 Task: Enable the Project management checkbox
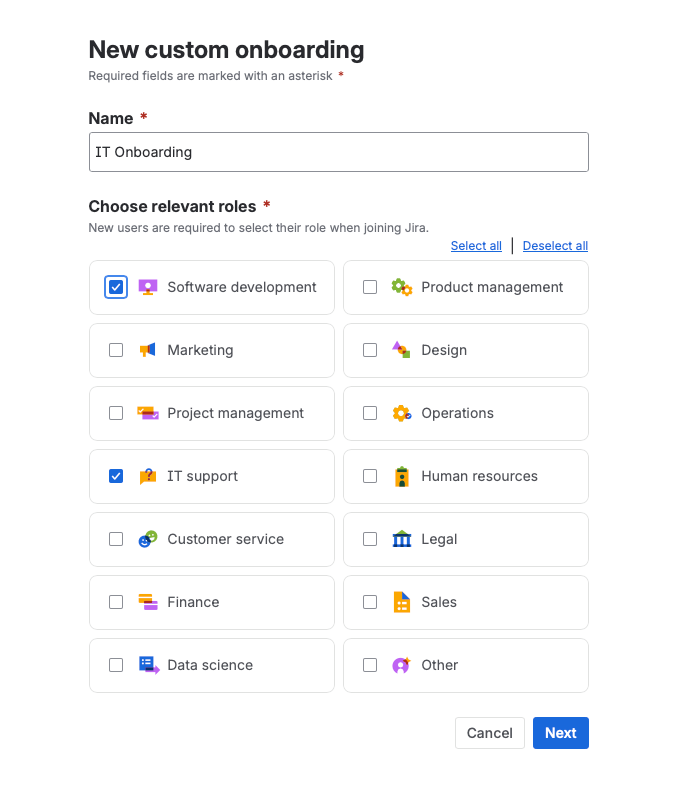pyautogui.click(x=116, y=413)
